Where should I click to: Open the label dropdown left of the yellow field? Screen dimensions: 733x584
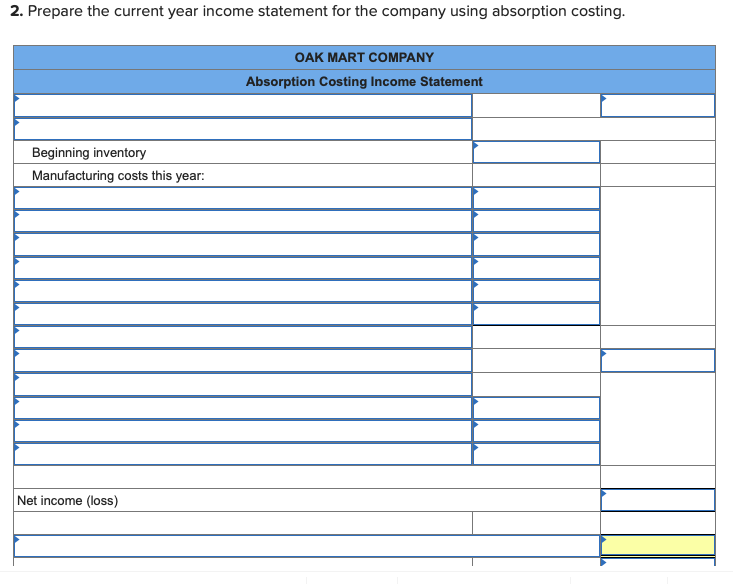point(307,546)
